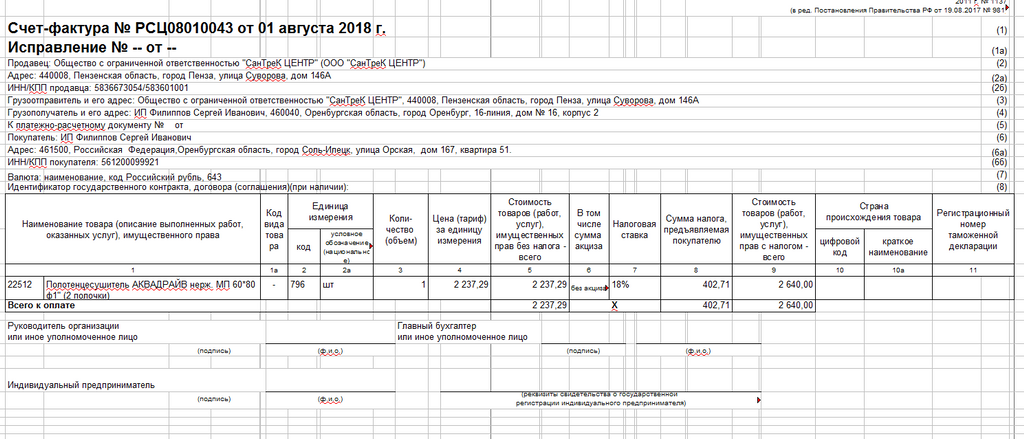
Task: Select the line marker '(2а)' at right edge
Action: 1000,77
